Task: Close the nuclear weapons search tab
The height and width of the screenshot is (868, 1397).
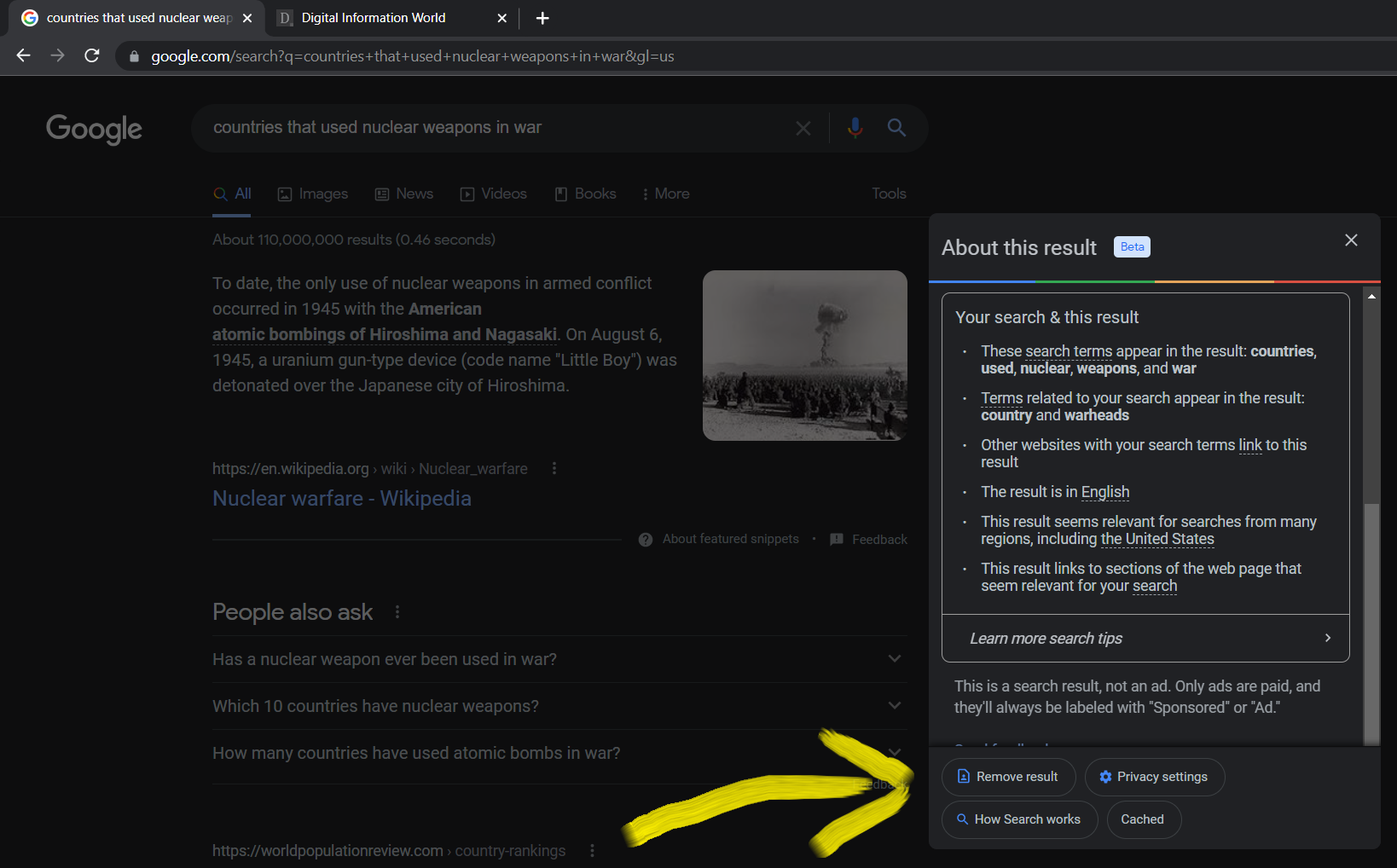Action: pyautogui.click(x=247, y=18)
